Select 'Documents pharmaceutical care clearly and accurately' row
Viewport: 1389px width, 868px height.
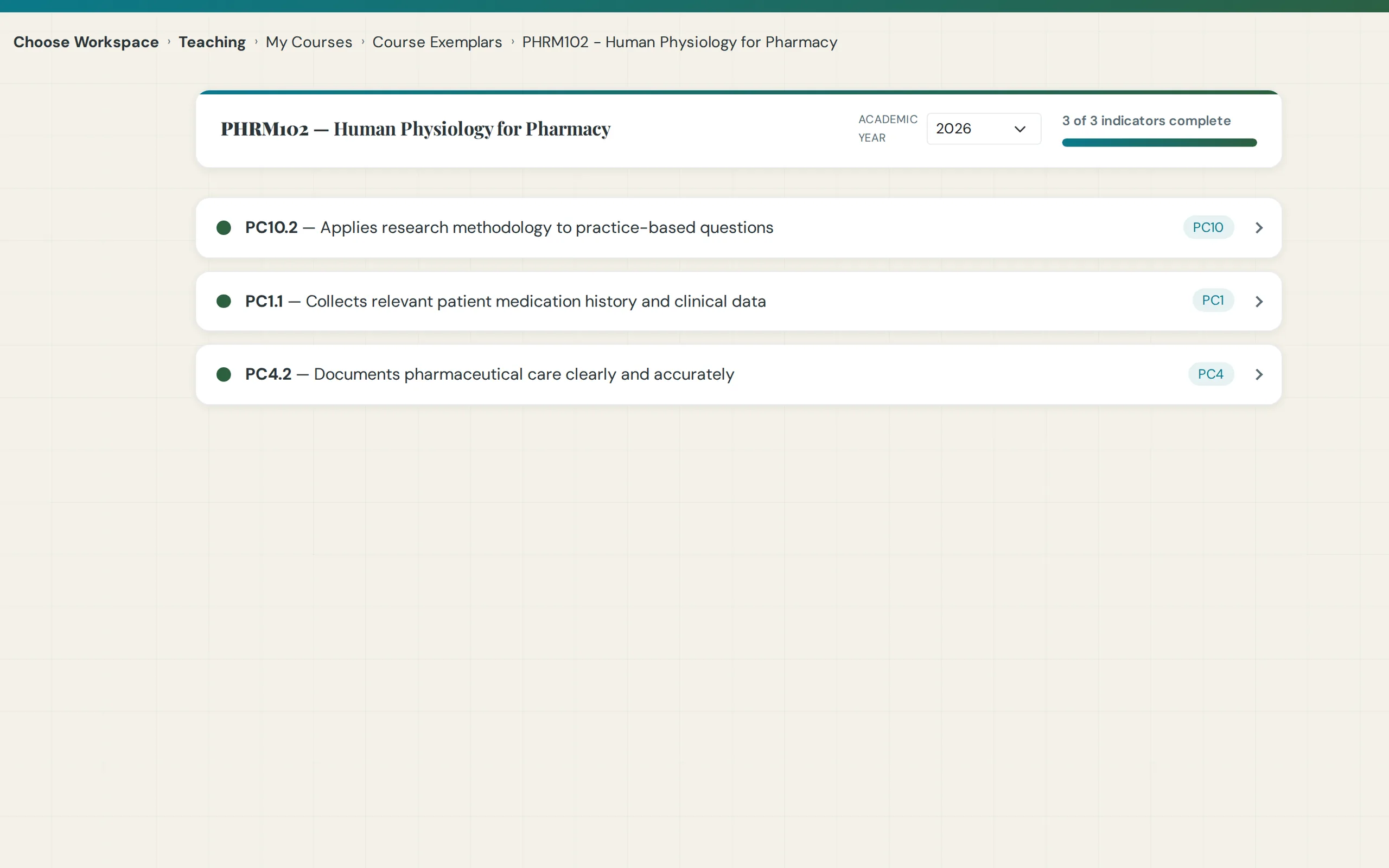(x=738, y=374)
